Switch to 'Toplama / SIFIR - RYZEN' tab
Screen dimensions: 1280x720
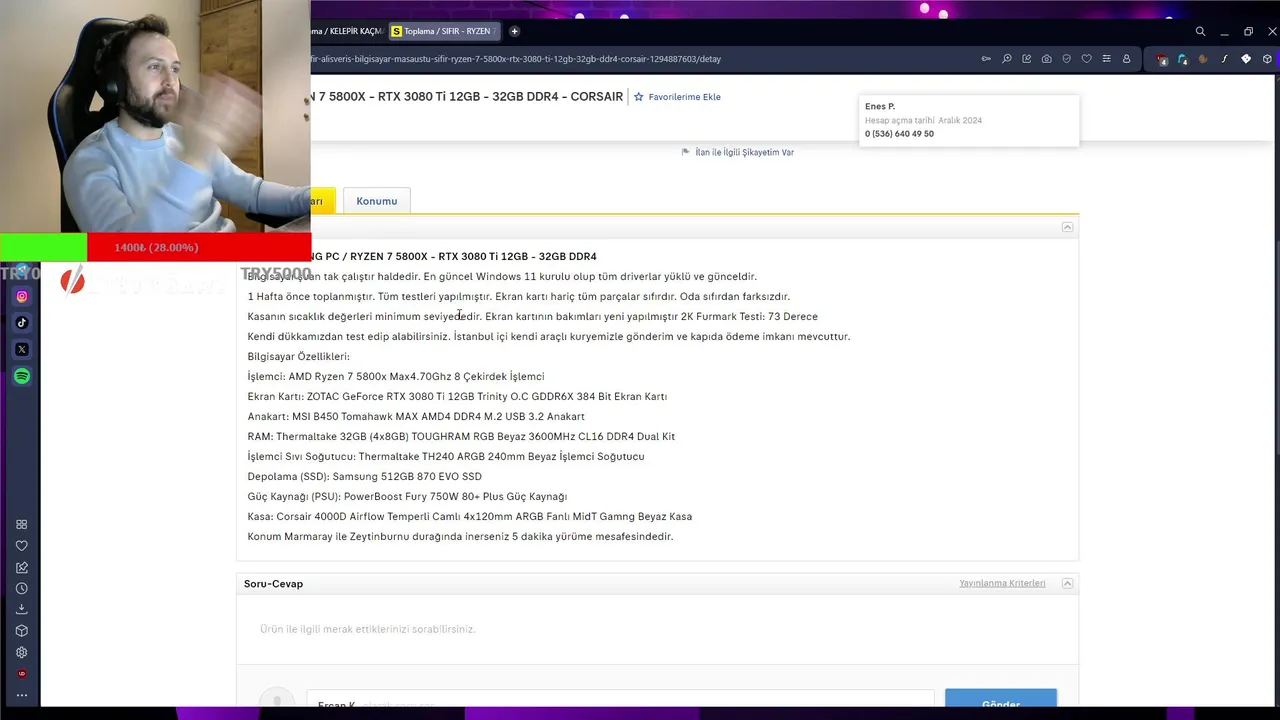click(x=443, y=31)
